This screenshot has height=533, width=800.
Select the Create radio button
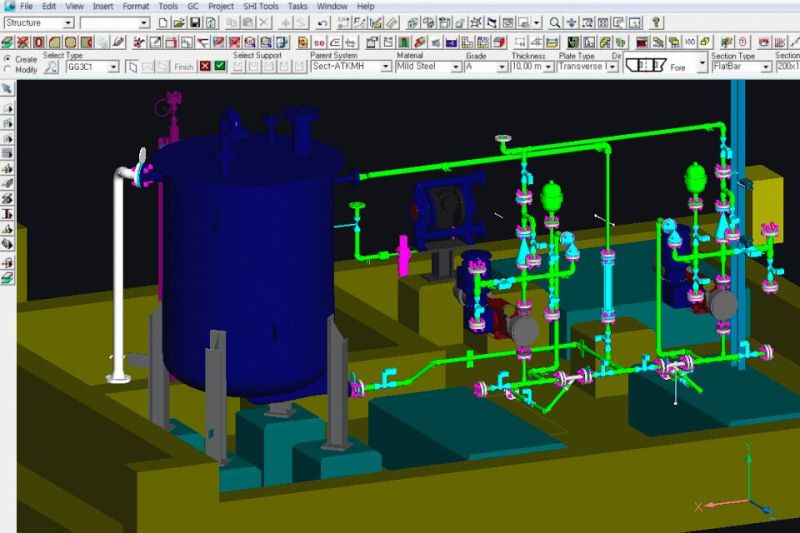(8, 59)
